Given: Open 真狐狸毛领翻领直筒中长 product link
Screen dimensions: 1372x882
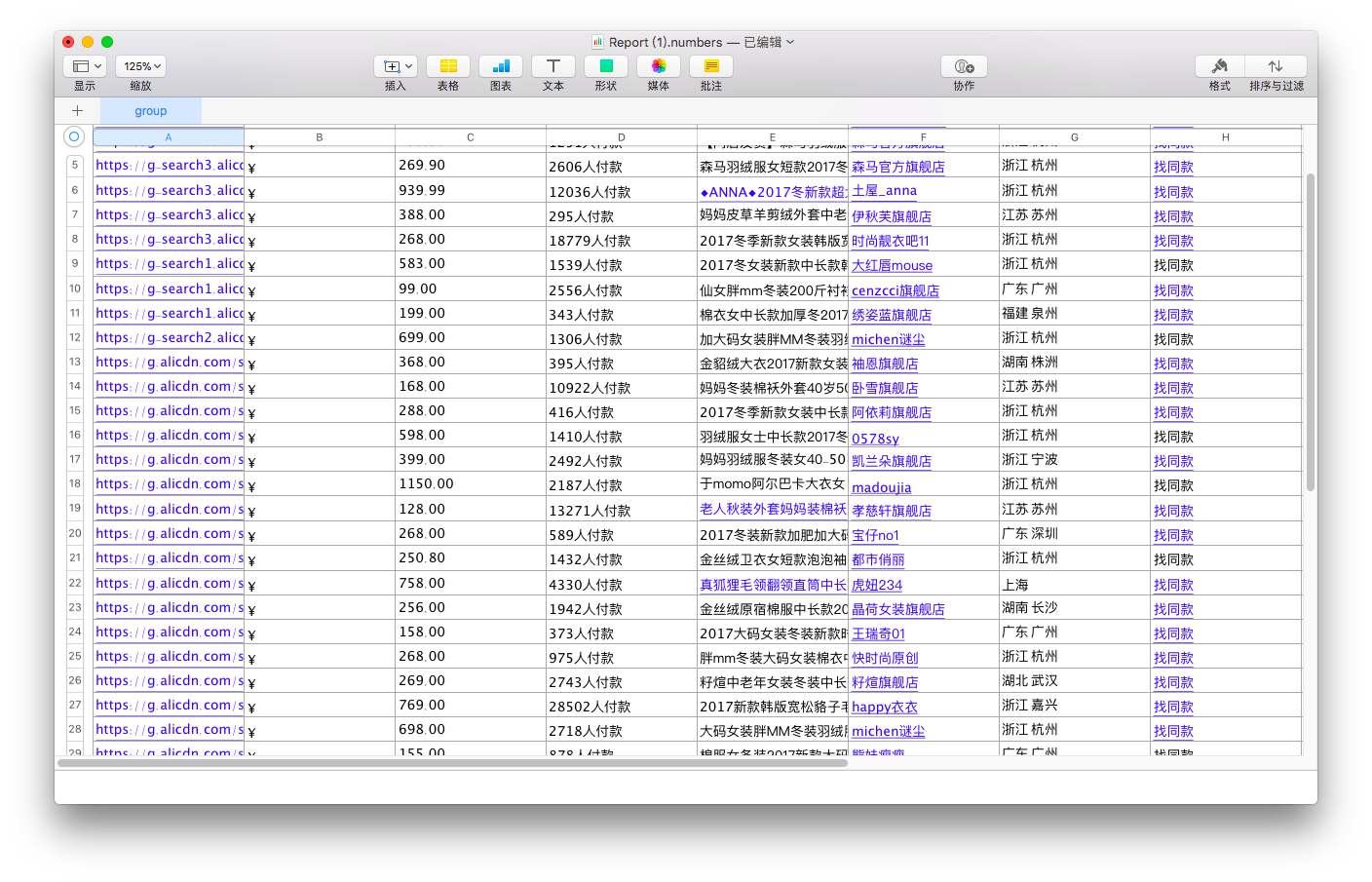Looking at the screenshot, I should tap(773, 585).
